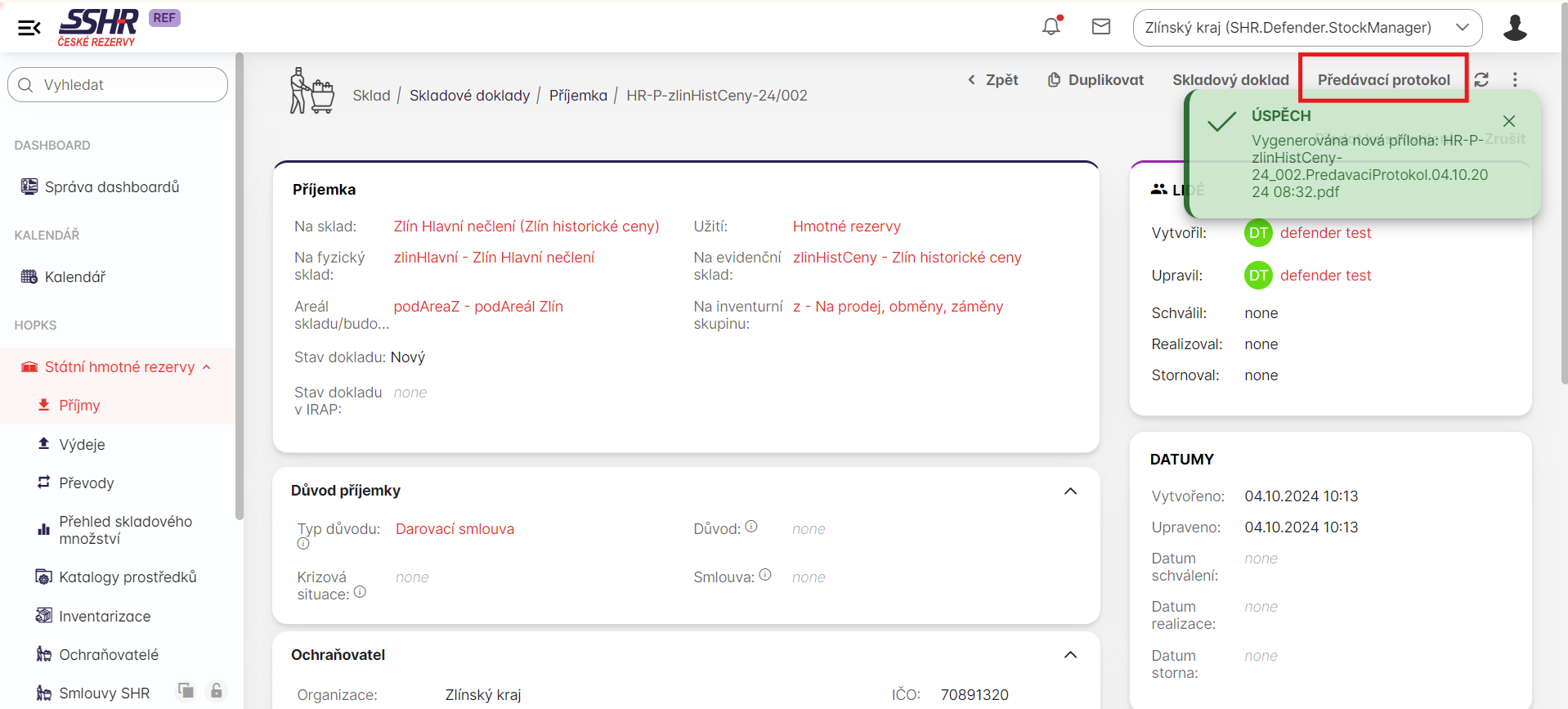Click the Vyhledat search field
1568x709 pixels.
[118, 85]
